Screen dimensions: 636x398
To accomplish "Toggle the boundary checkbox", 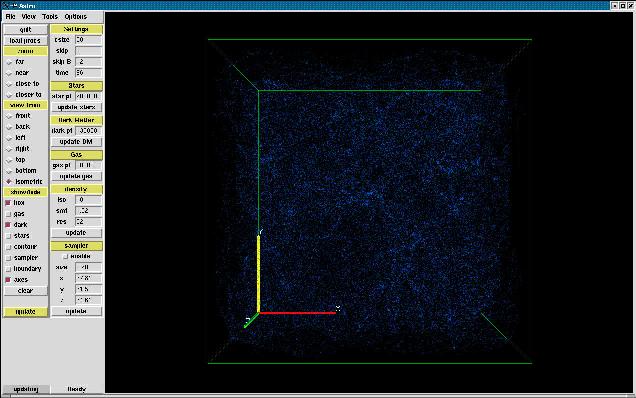I will click(x=8, y=269).
